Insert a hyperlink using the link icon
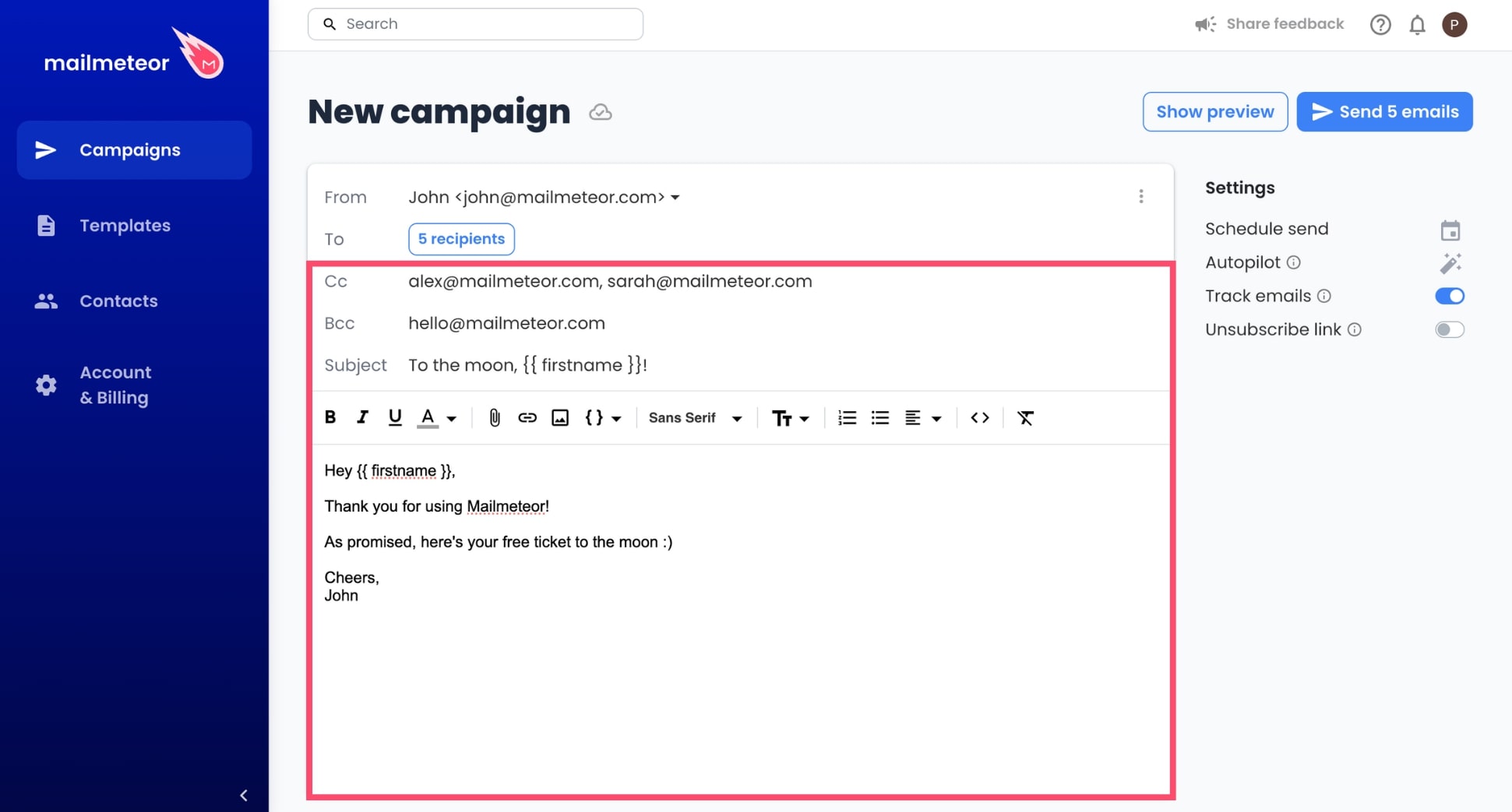The height and width of the screenshot is (812, 1512). pyautogui.click(x=527, y=418)
